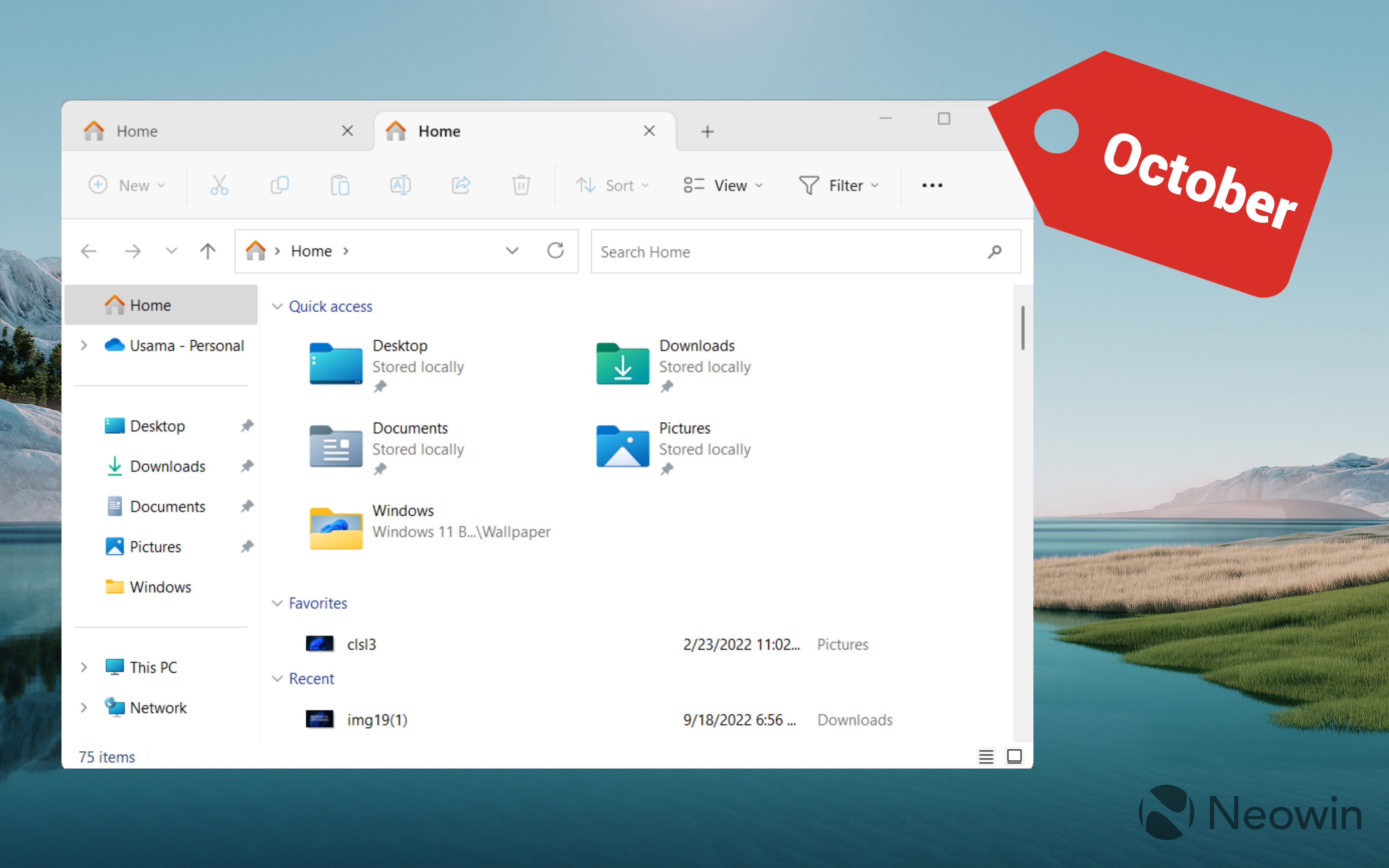Open the New item button
Image resolution: width=1389 pixels, height=868 pixels.
pyautogui.click(x=127, y=186)
